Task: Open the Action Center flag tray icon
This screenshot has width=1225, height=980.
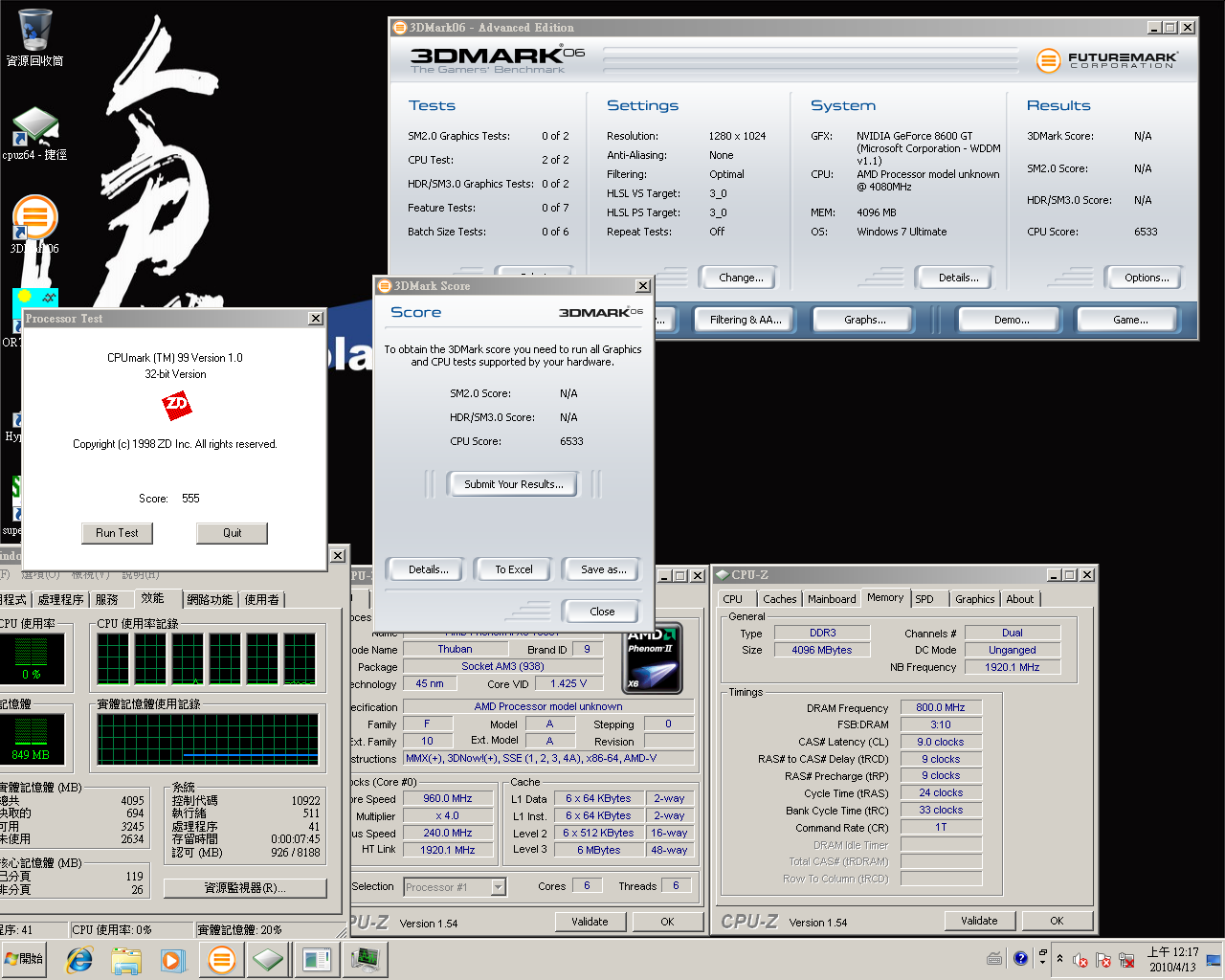Action: (1103, 959)
